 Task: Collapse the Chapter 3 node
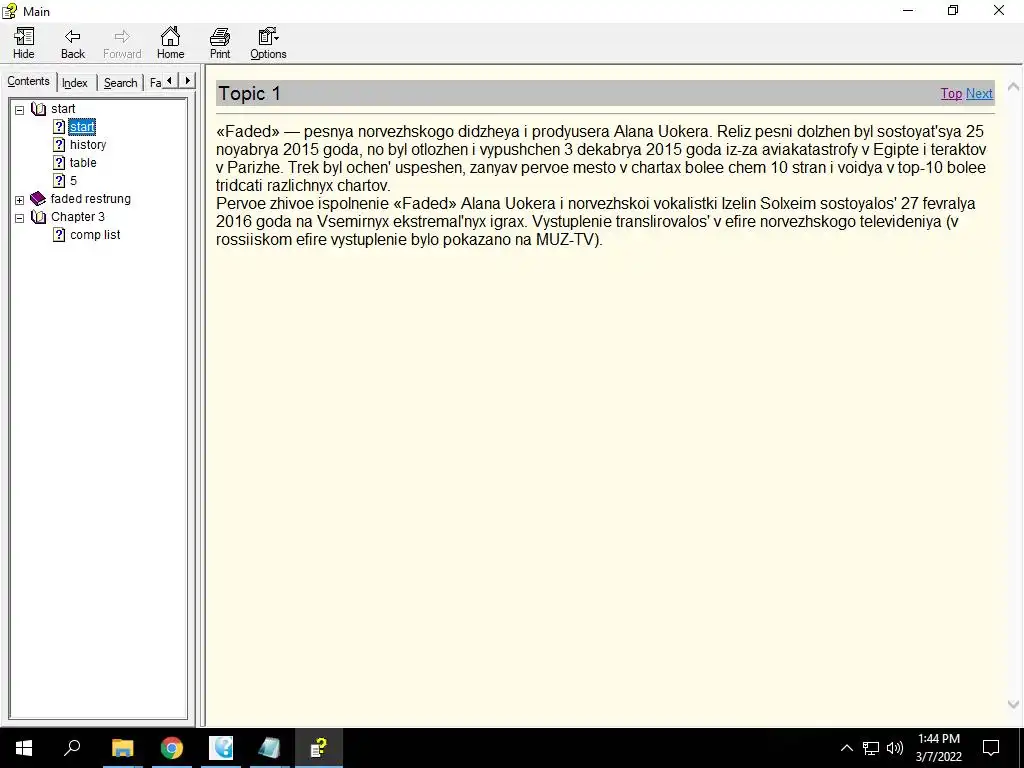pyautogui.click(x=20, y=218)
